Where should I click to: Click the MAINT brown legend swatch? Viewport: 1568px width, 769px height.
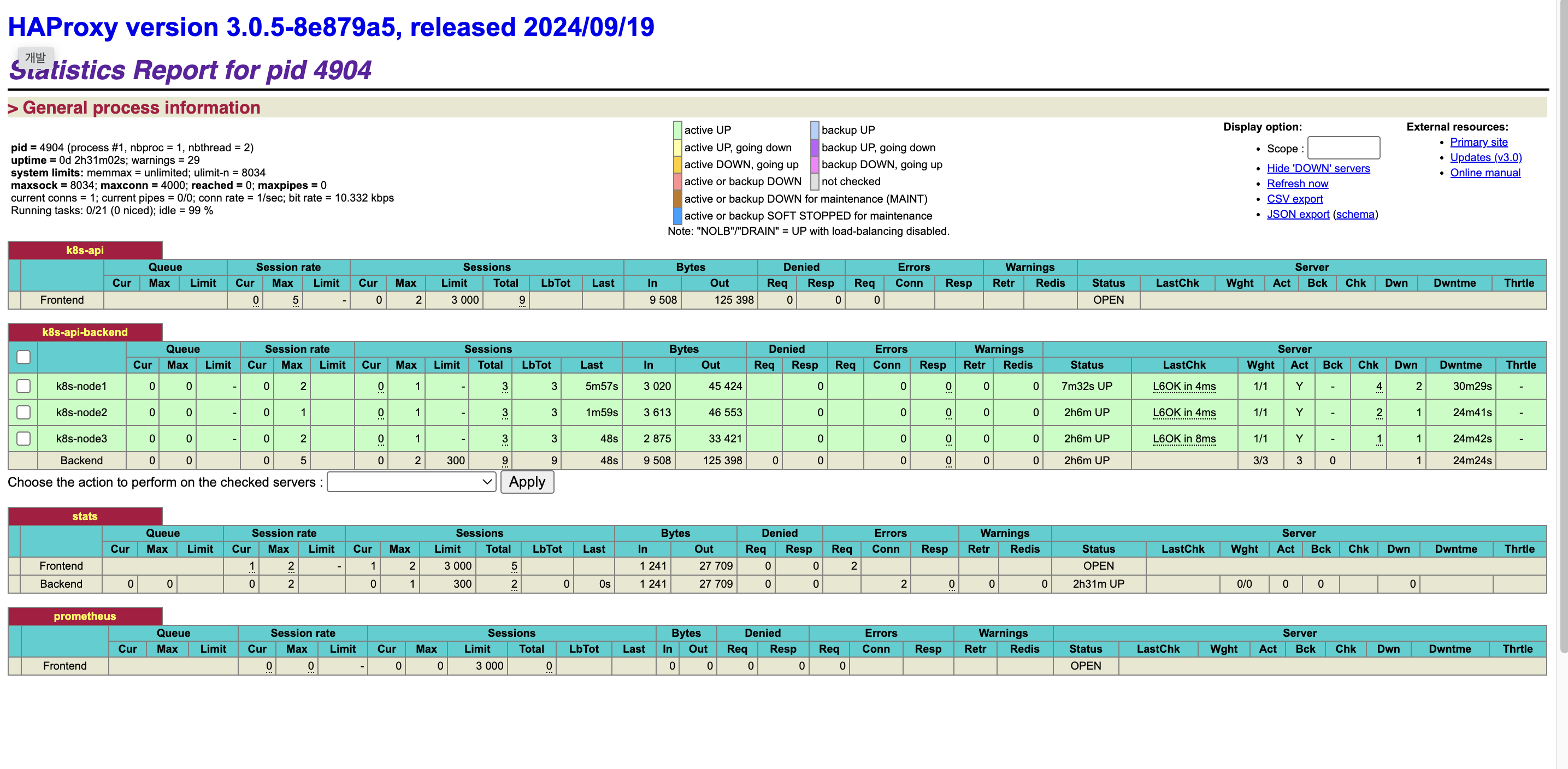[677, 199]
